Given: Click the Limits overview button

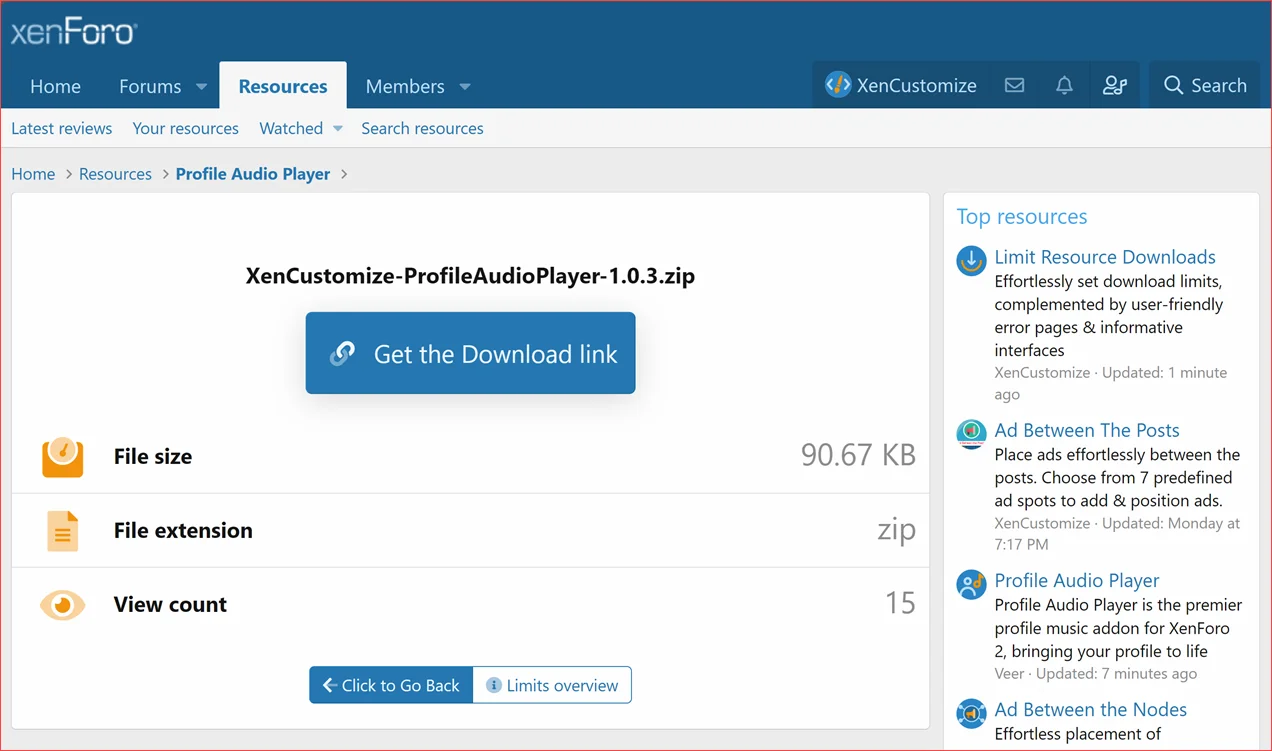Looking at the screenshot, I should pyautogui.click(x=552, y=685).
